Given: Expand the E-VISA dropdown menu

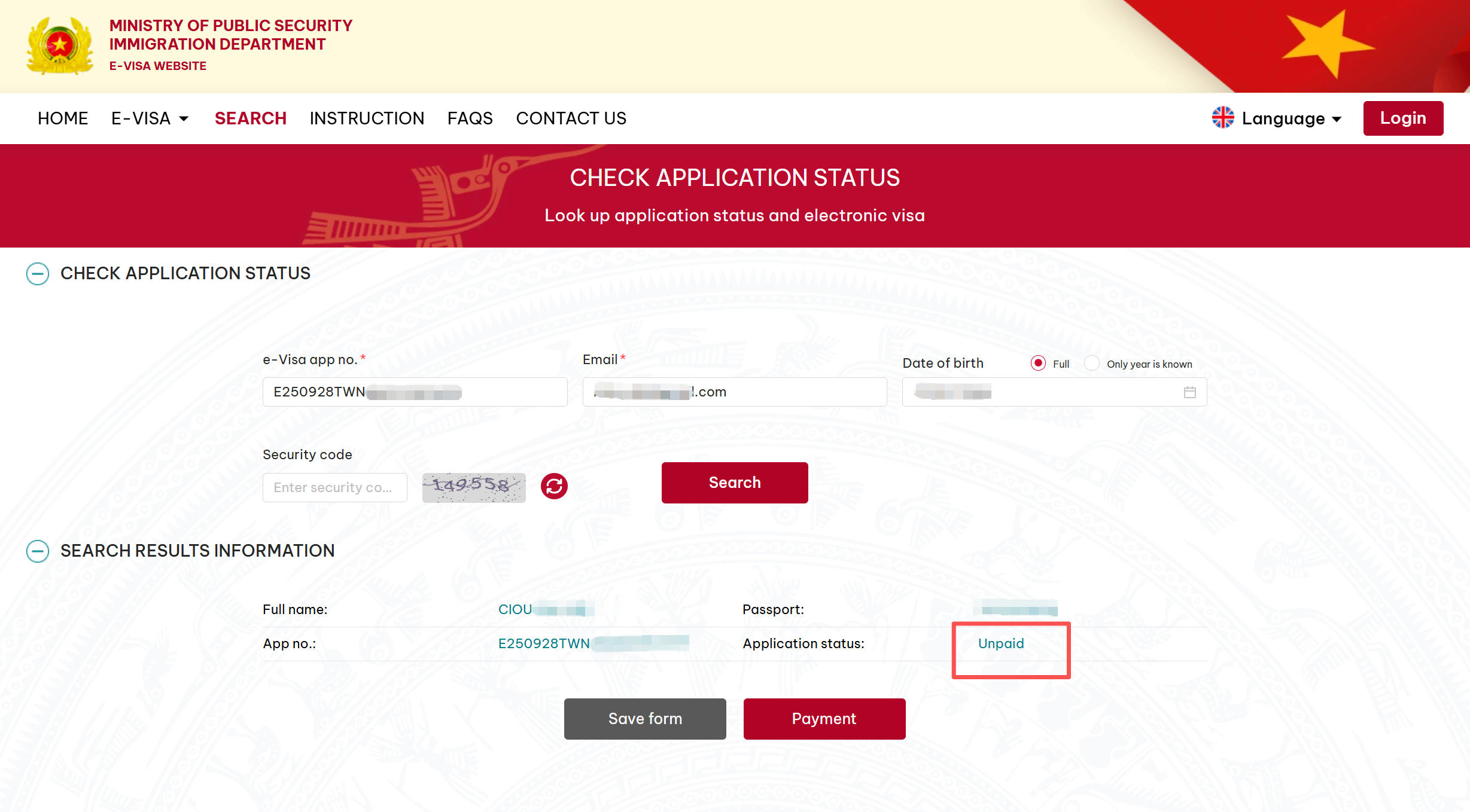Looking at the screenshot, I should pos(150,118).
